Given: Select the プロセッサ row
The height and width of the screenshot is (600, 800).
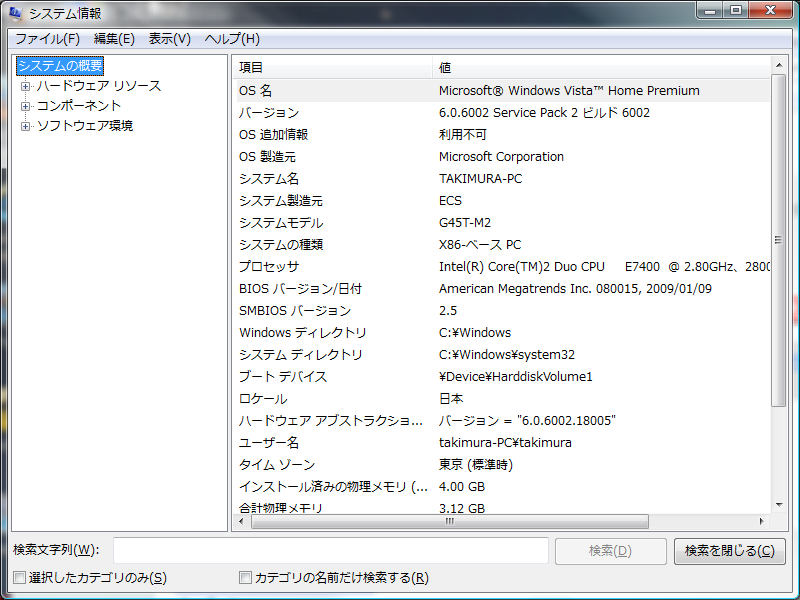Looking at the screenshot, I should (x=502, y=267).
